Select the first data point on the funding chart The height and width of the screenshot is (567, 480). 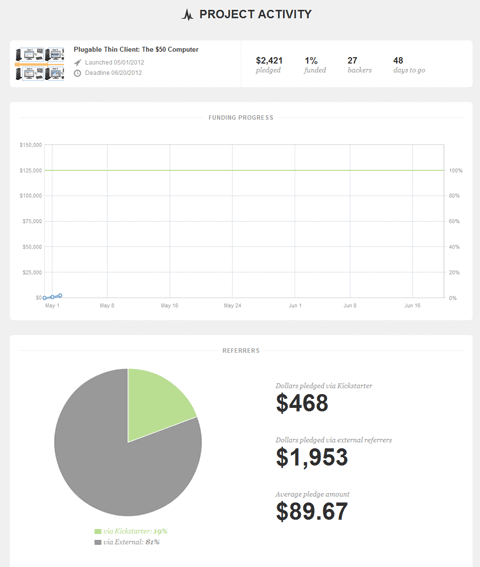coord(45,298)
